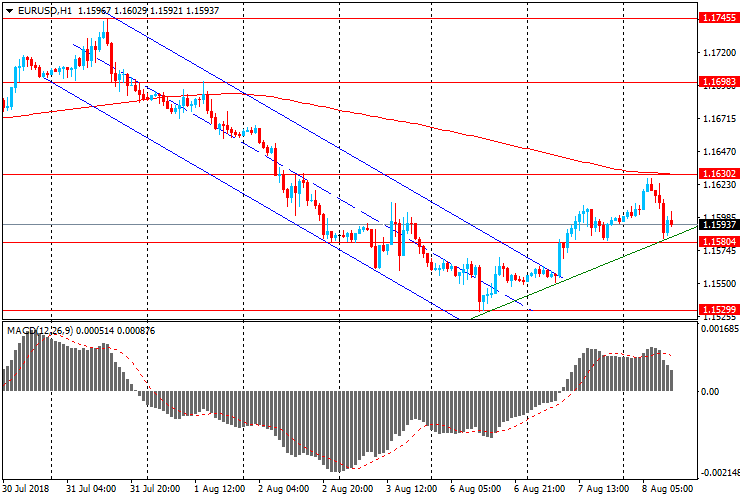
Task: Select the 2 Aug 04:00 time label
Action: [x=284, y=489]
